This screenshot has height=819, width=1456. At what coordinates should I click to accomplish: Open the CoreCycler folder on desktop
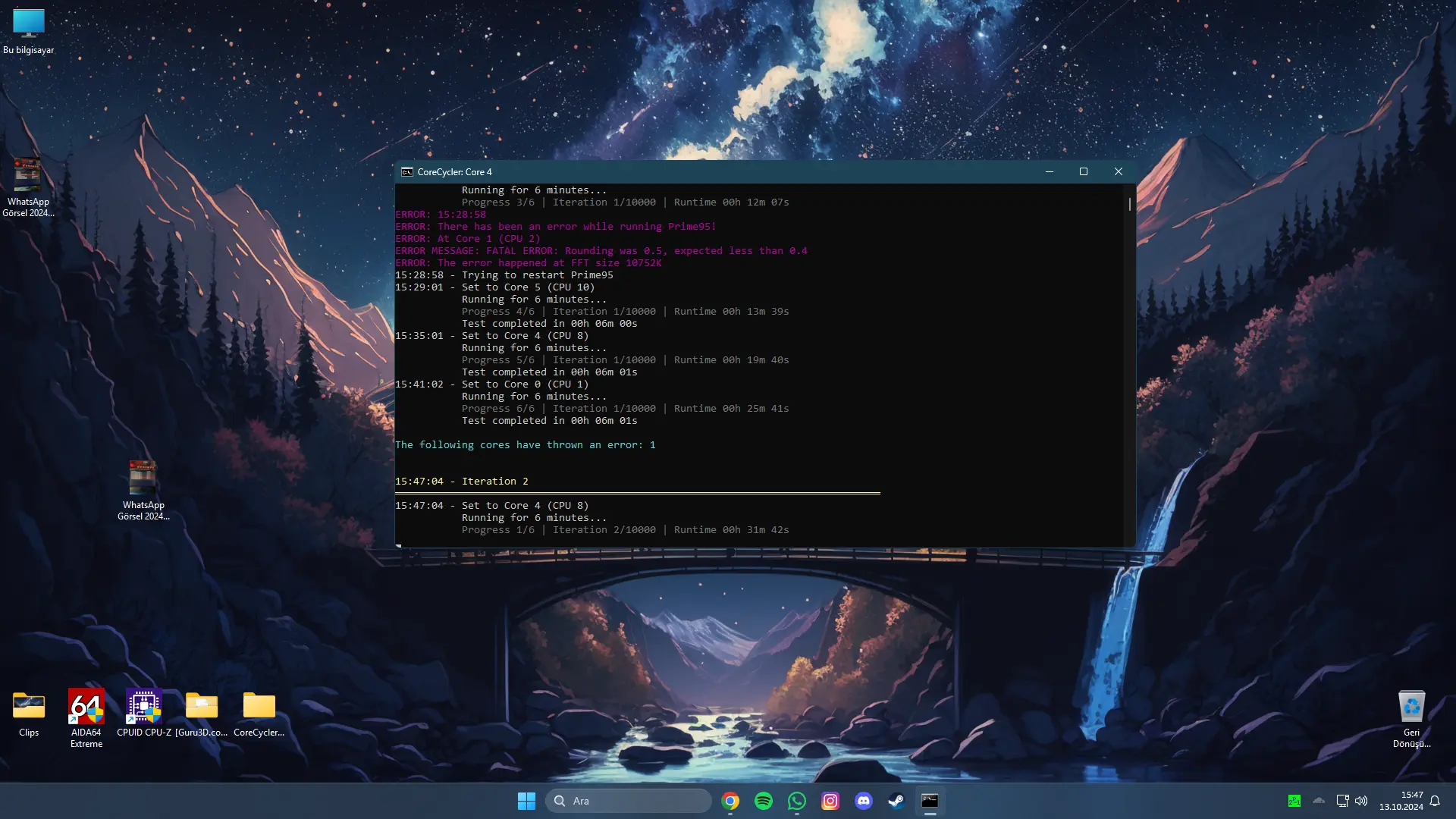pos(259,713)
